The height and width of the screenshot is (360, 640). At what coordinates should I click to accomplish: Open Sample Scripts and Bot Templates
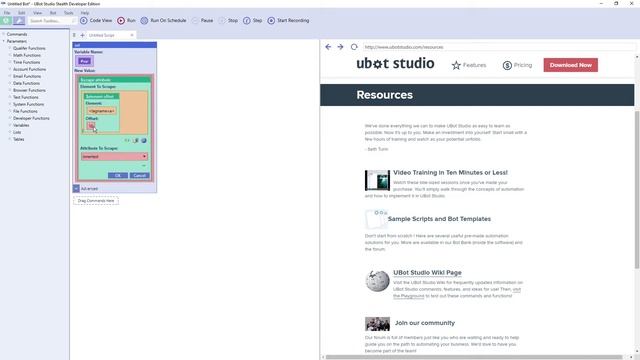[x=439, y=219]
